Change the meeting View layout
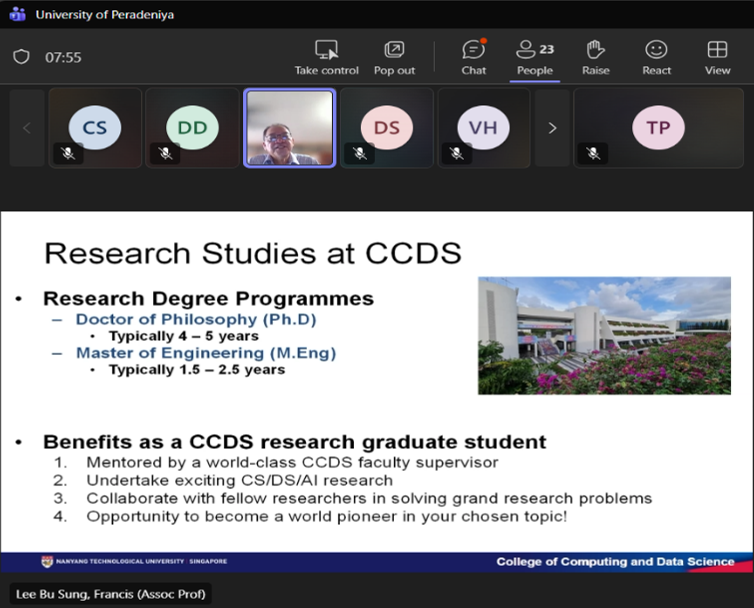The width and height of the screenshot is (754, 608). tap(717, 50)
